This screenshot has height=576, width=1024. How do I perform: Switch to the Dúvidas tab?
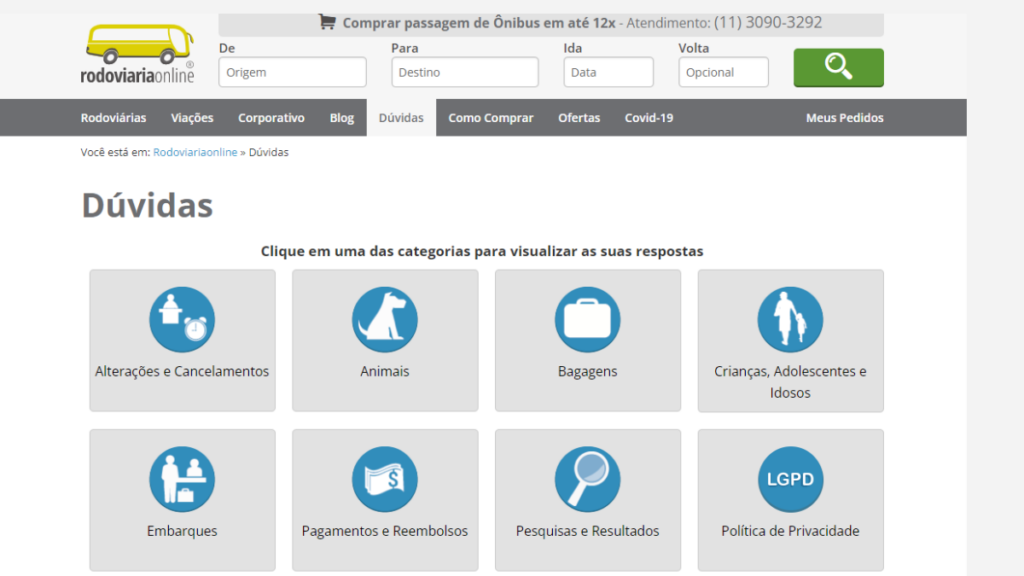click(401, 117)
